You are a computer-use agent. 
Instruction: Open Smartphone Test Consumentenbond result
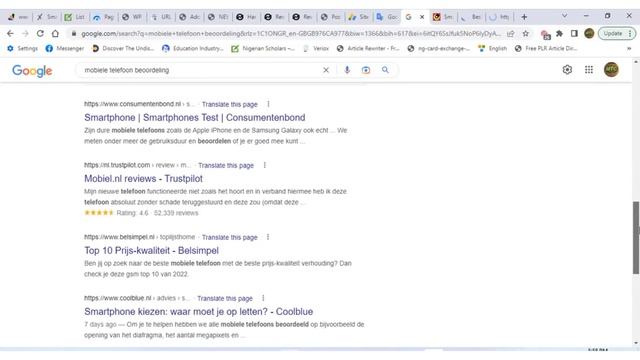click(x=195, y=118)
